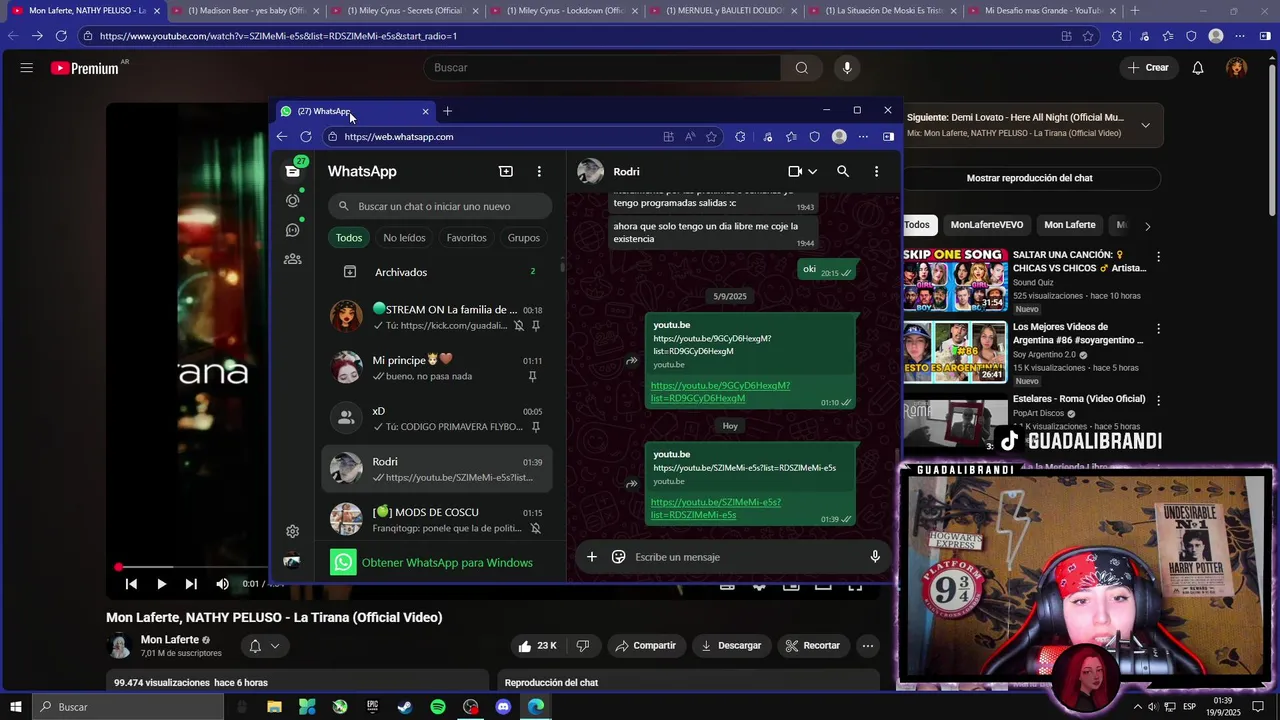
Task: Open subscription notification dropdown for Mon Laferte
Action: point(265,646)
